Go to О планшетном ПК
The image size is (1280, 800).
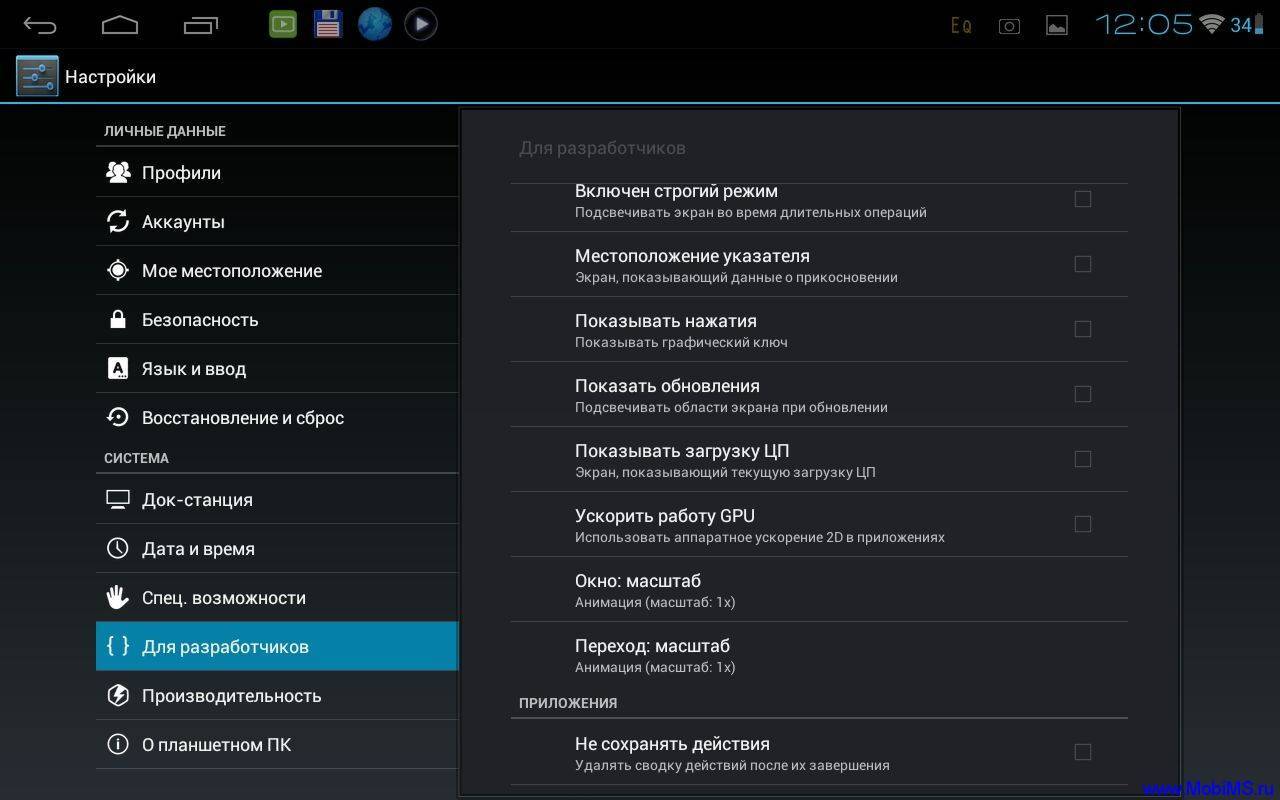277,745
